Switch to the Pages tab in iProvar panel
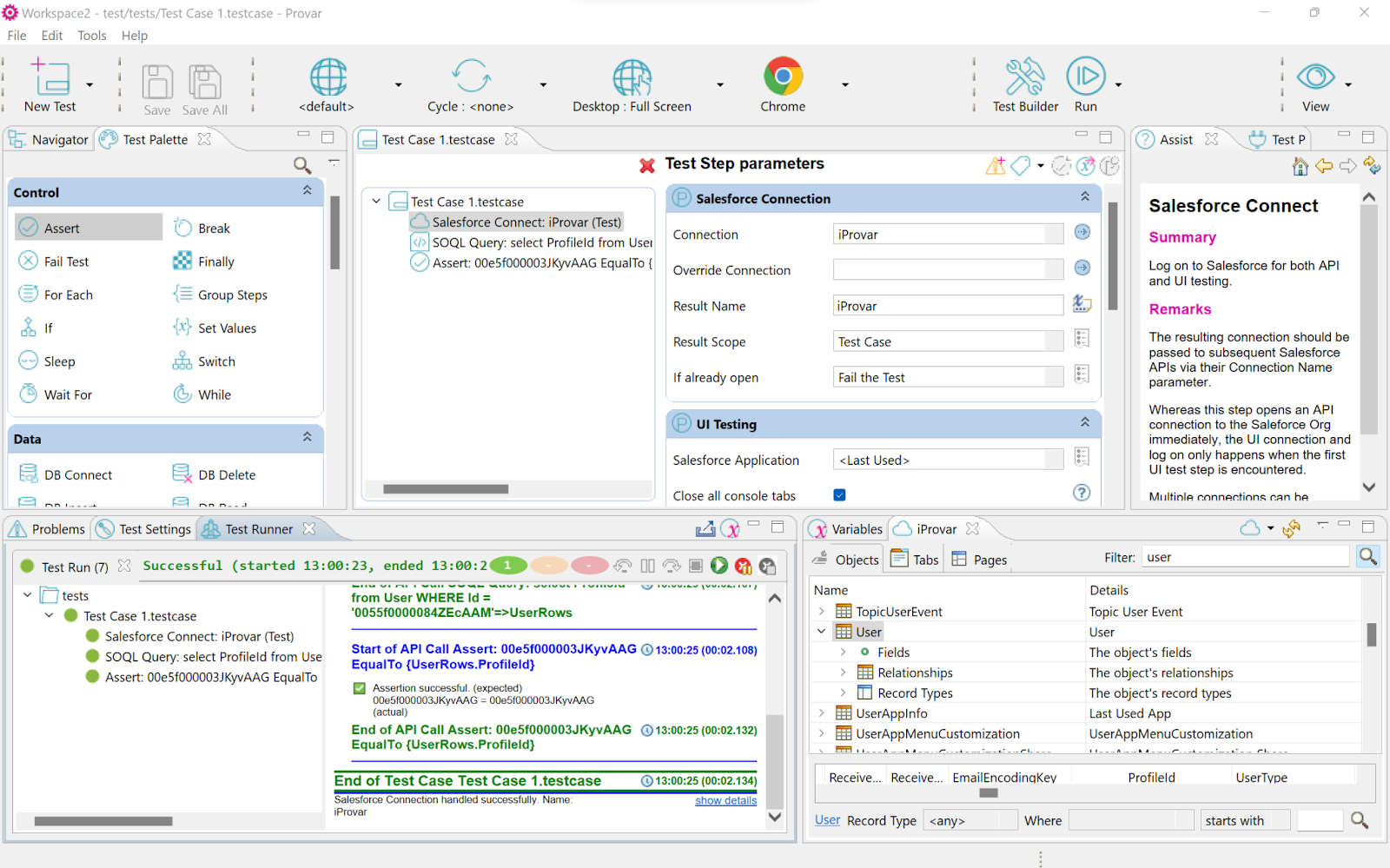This screenshot has height=868, width=1390. tap(979, 560)
